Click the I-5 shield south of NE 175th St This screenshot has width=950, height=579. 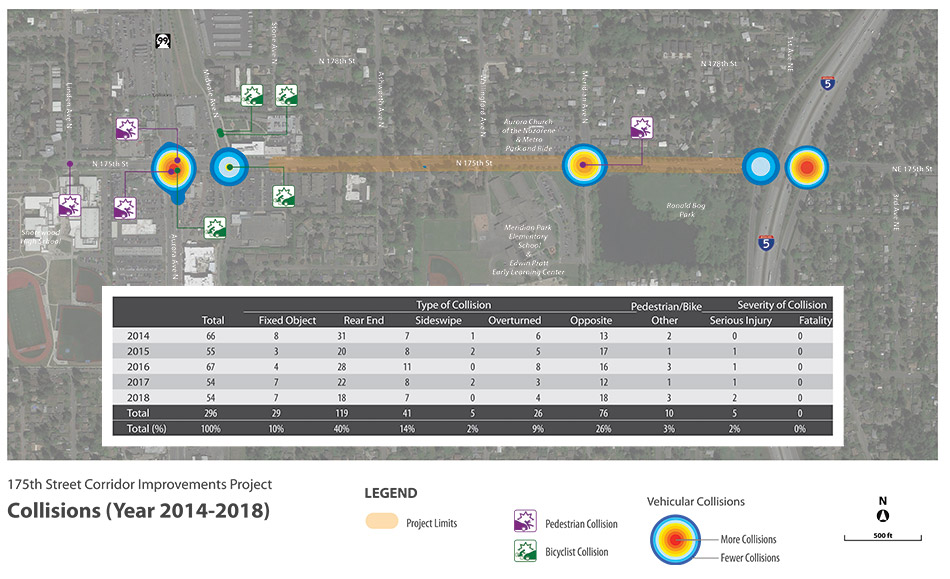point(766,243)
